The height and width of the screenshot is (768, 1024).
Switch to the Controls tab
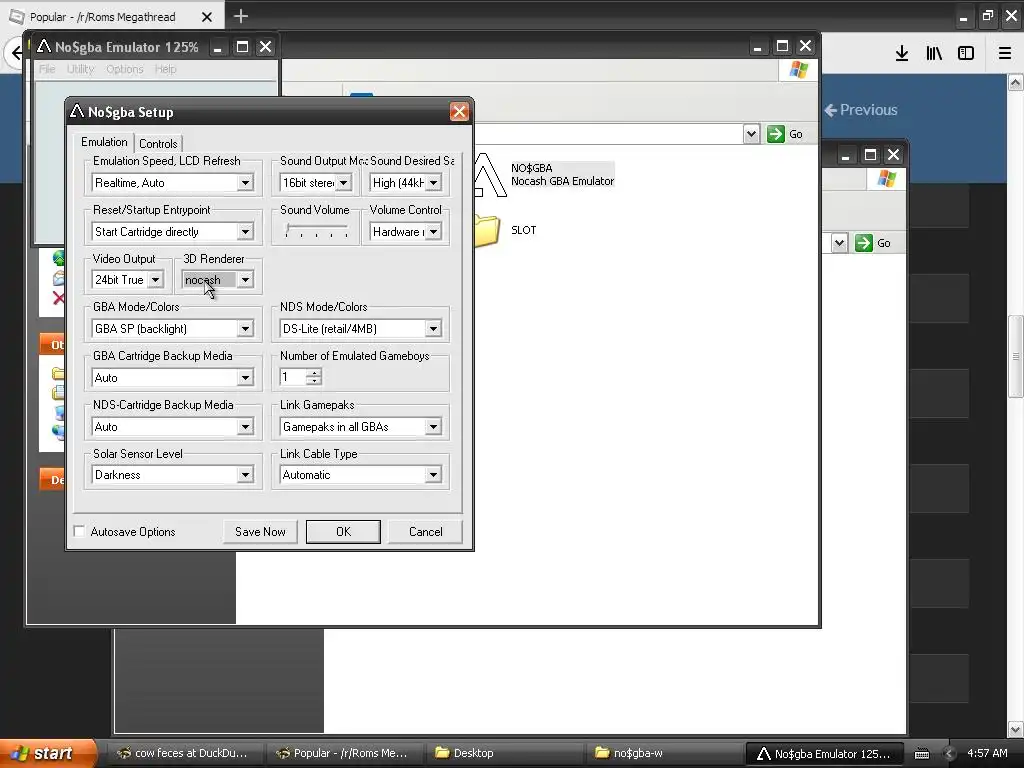[x=158, y=144]
